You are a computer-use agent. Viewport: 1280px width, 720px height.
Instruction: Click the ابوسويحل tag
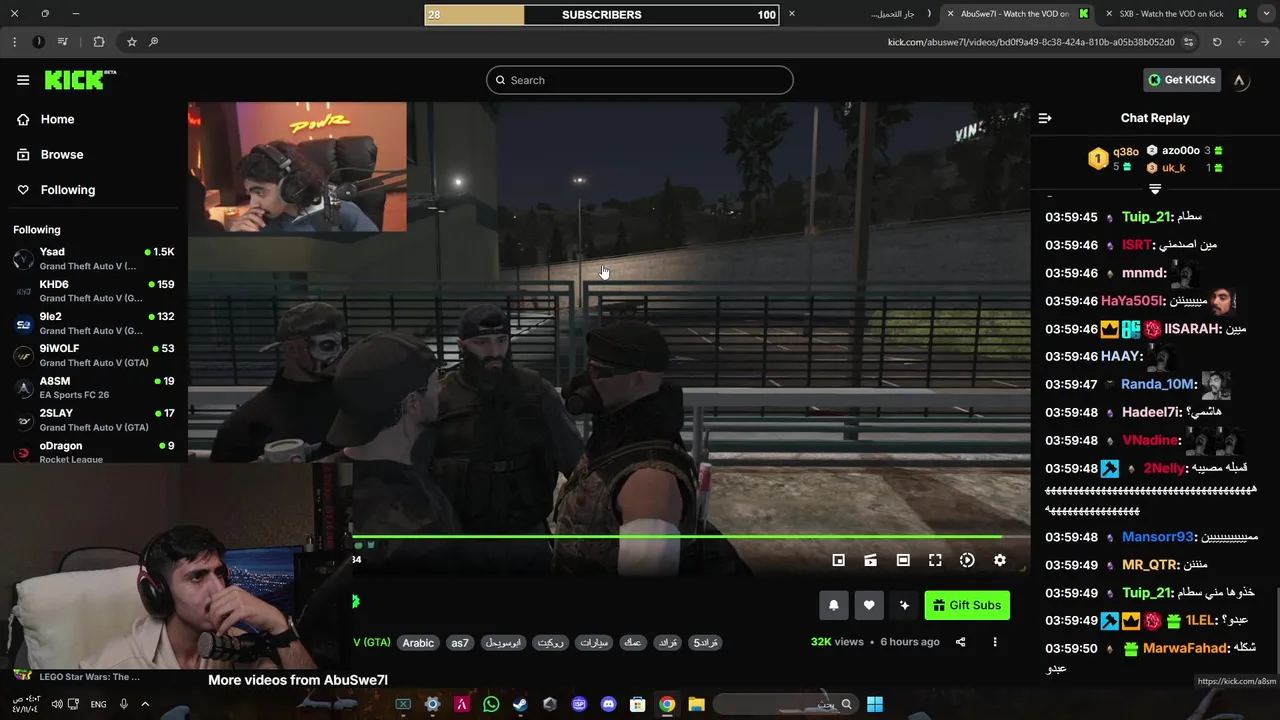(x=504, y=643)
